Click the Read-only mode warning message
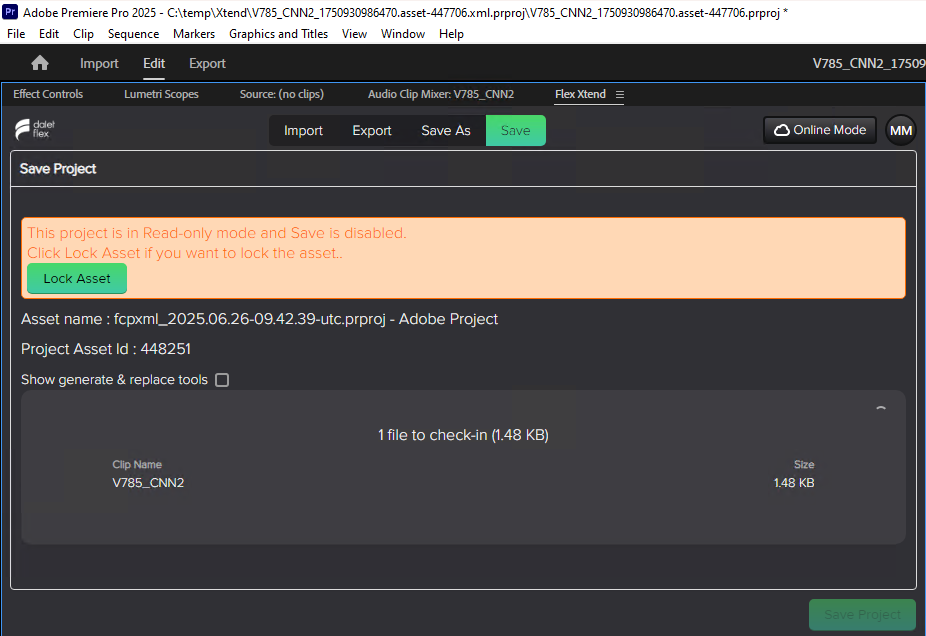The image size is (926, 636). tap(217, 243)
